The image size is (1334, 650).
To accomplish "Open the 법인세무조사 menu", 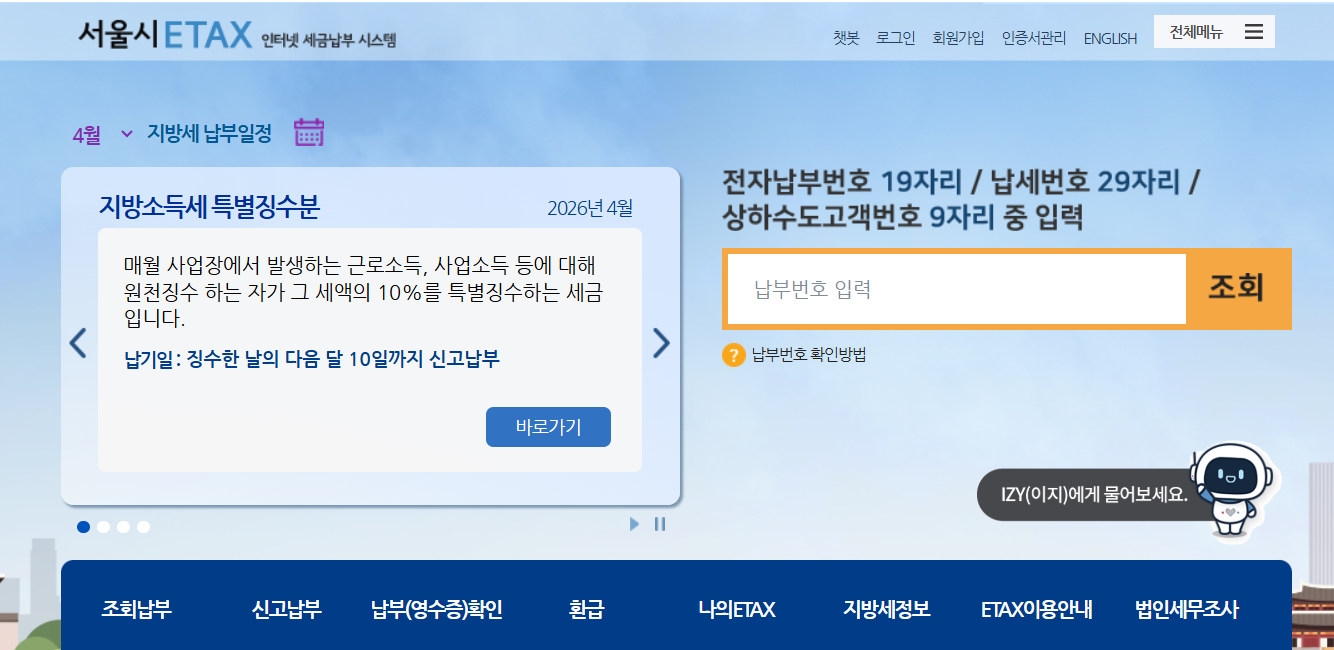I will (1187, 609).
